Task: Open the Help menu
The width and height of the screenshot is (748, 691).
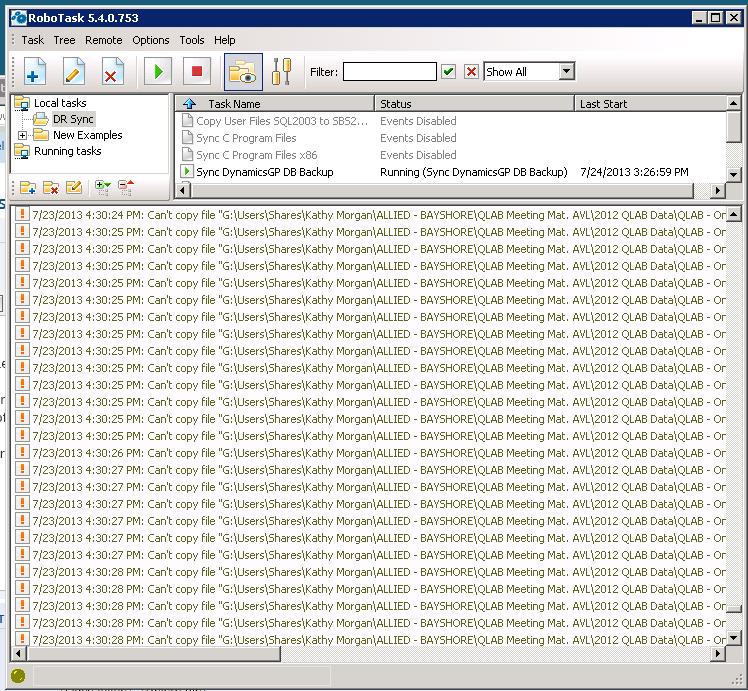Action: tap(225, 40)
